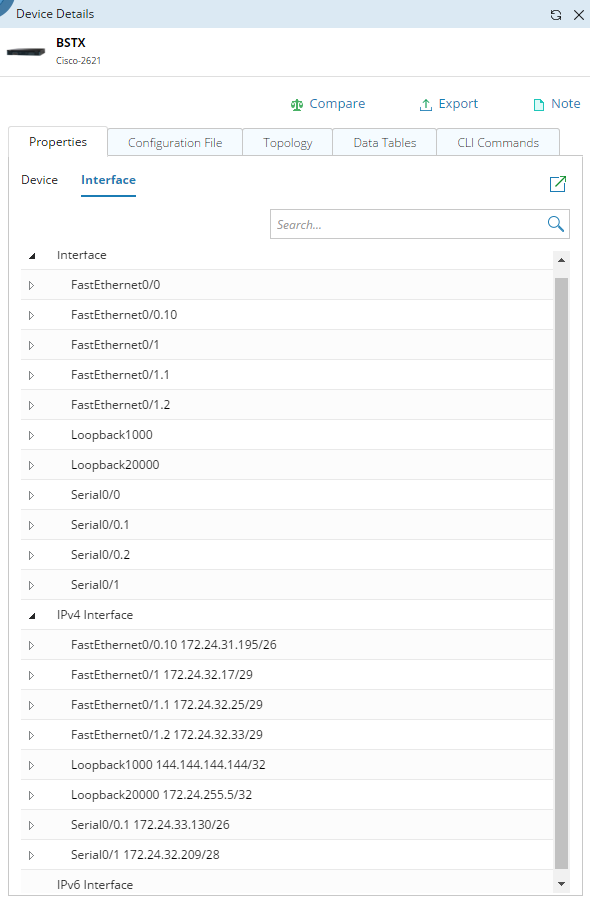Open the CLI Commands tab
Image resolution: width=590 pixels, height=899 pixels.
click(x=498, y=142)
